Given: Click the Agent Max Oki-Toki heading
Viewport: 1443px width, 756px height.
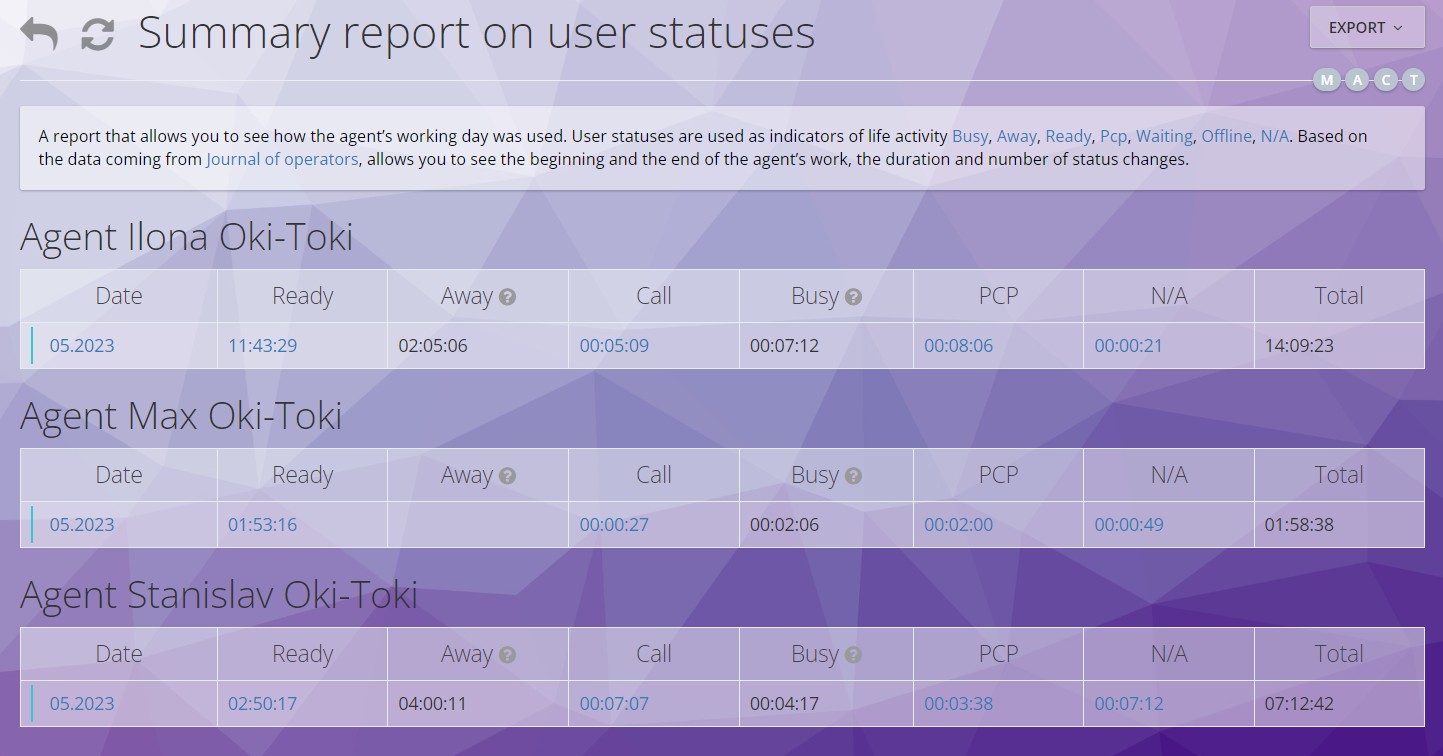Looking at the screenshot, I should point(181,417).
